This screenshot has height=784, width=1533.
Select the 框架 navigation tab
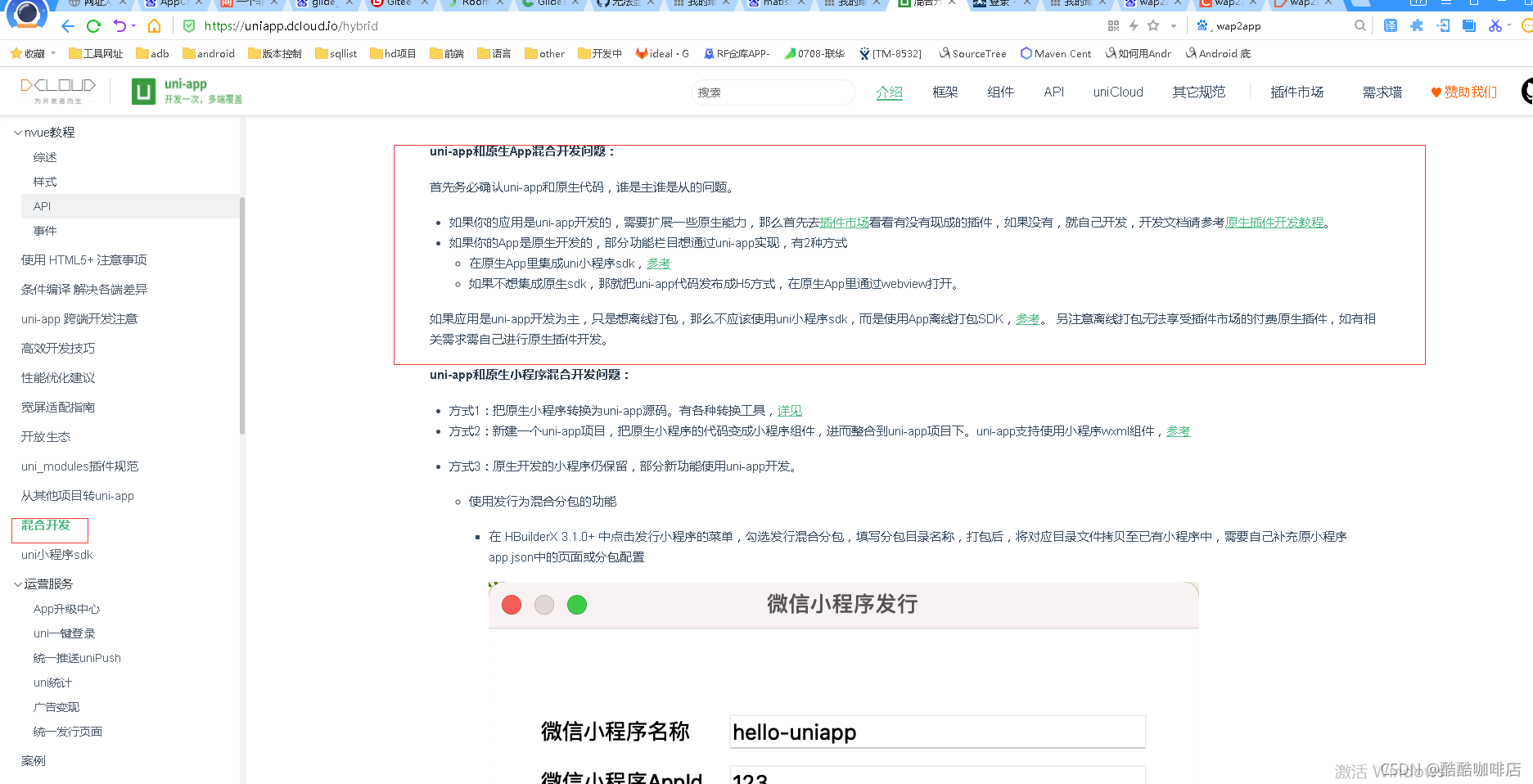[945, 92]
